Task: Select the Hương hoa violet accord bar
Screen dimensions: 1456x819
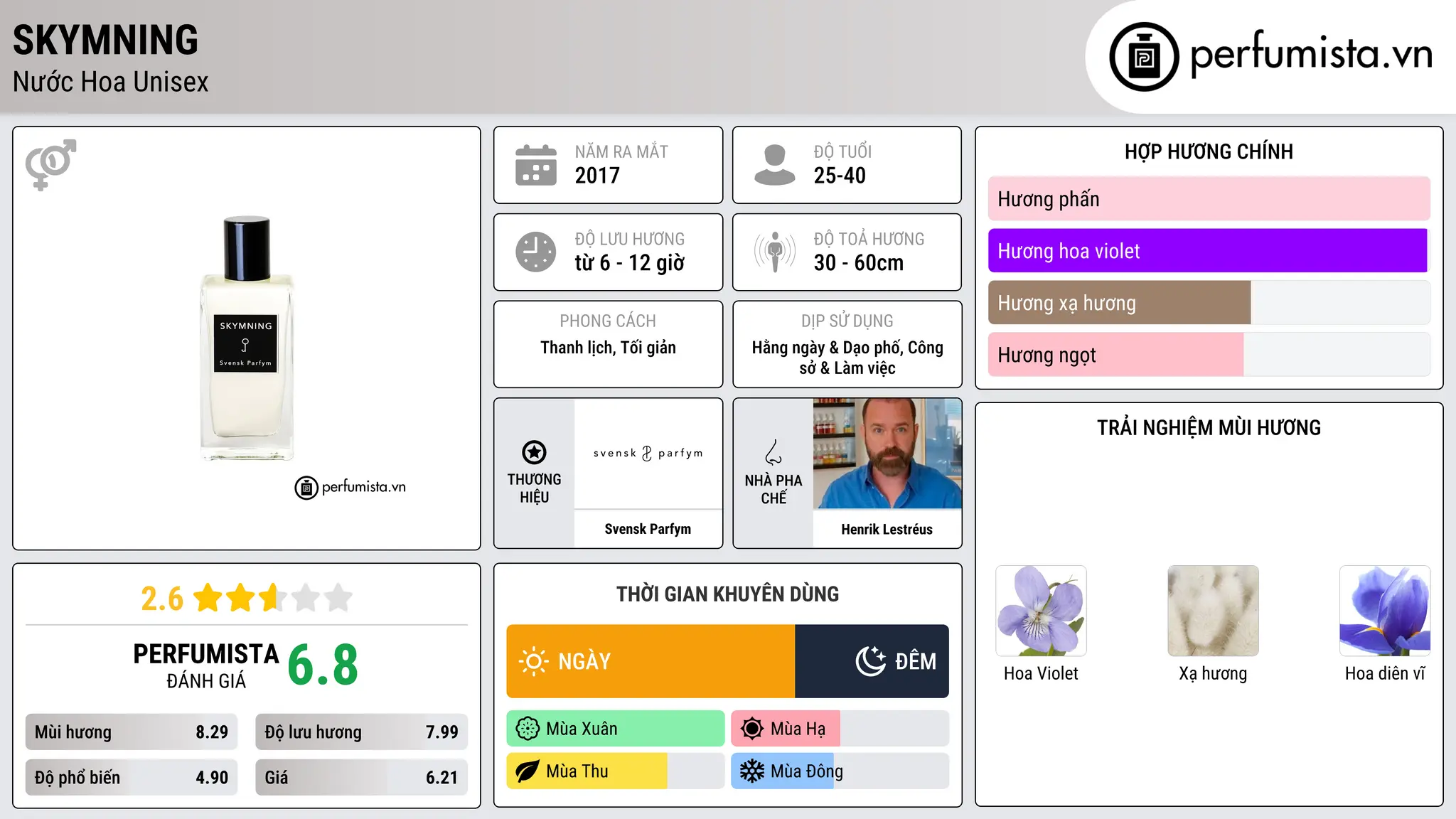Action: (x=1209, y=251)
